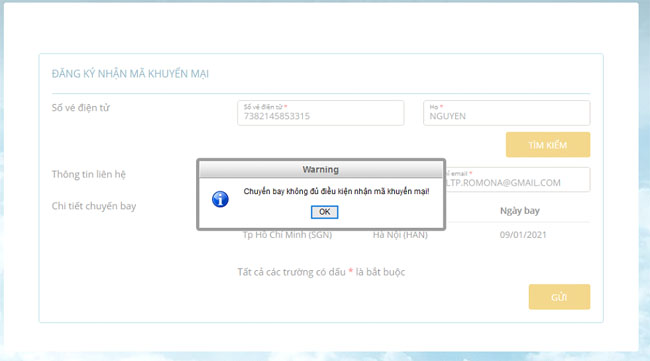Image resolution: width=650 pixels, height=361 pixels.
Task: Click the required fields note text
Action: [321, 272]
